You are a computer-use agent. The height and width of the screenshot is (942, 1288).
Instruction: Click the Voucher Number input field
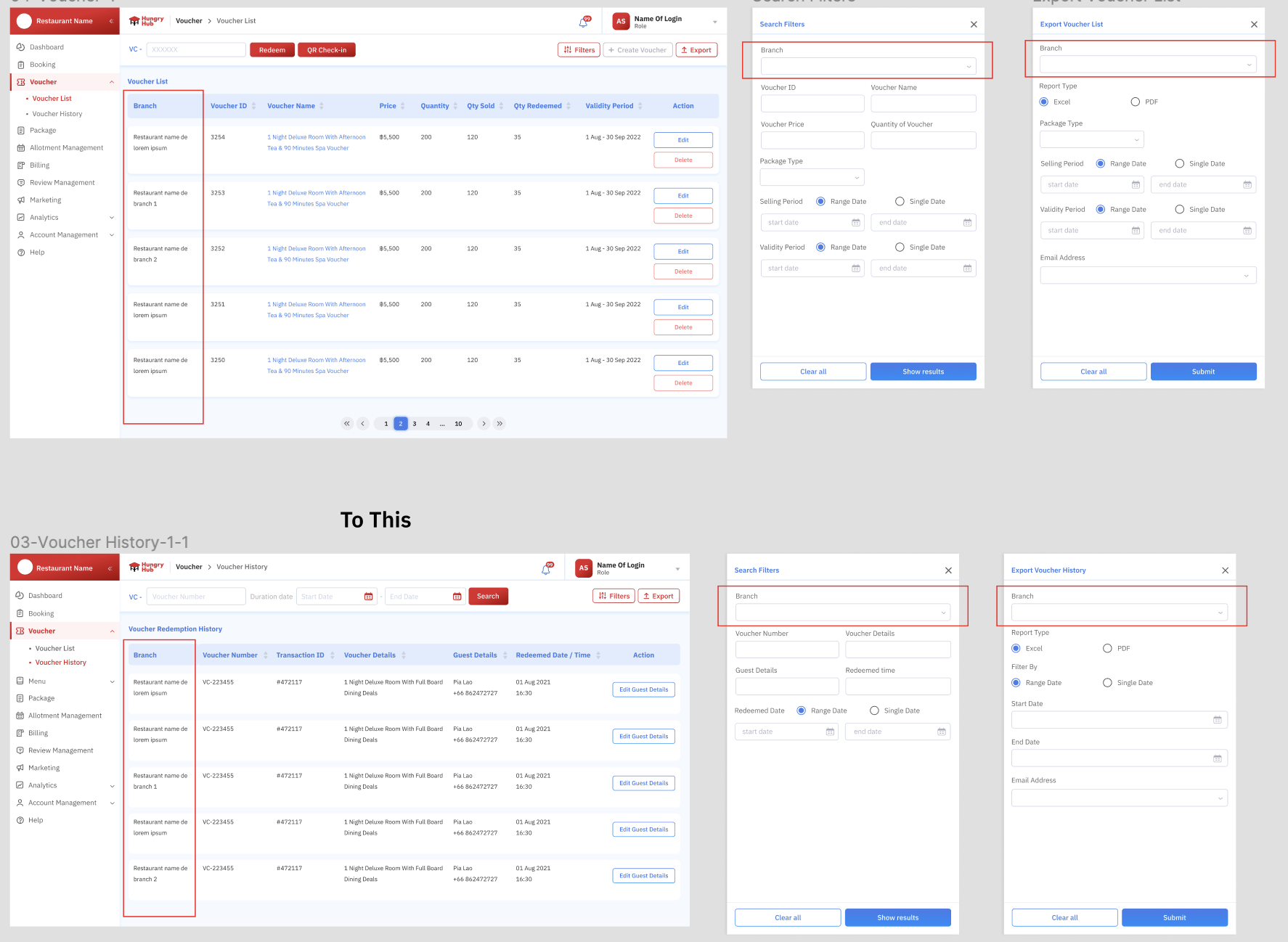click(196, 597)
